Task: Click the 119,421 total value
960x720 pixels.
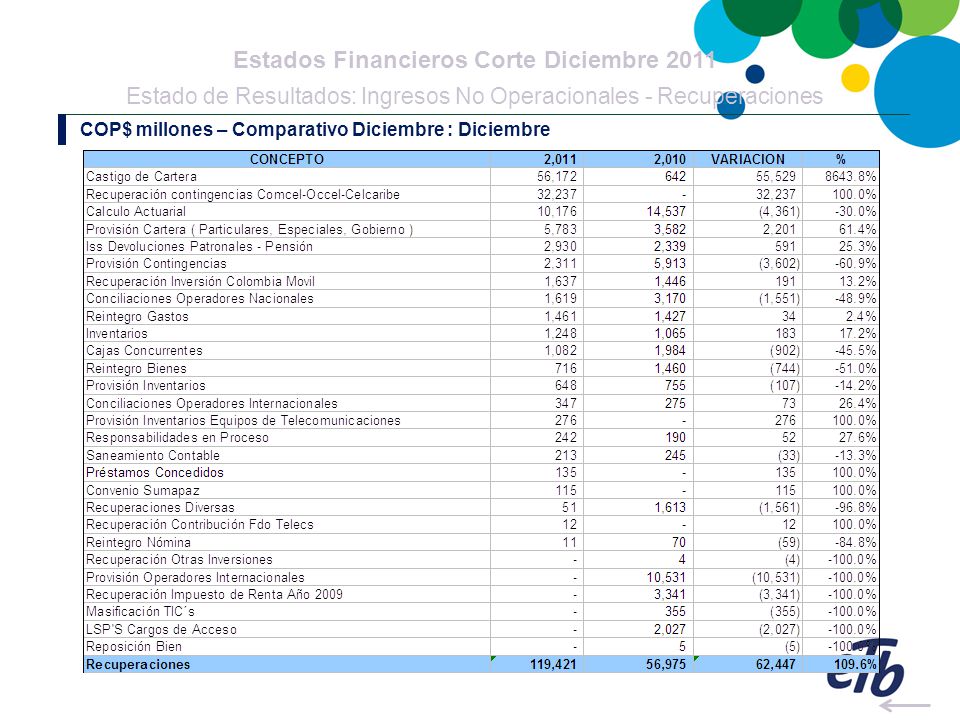Action: pos(553,664)
